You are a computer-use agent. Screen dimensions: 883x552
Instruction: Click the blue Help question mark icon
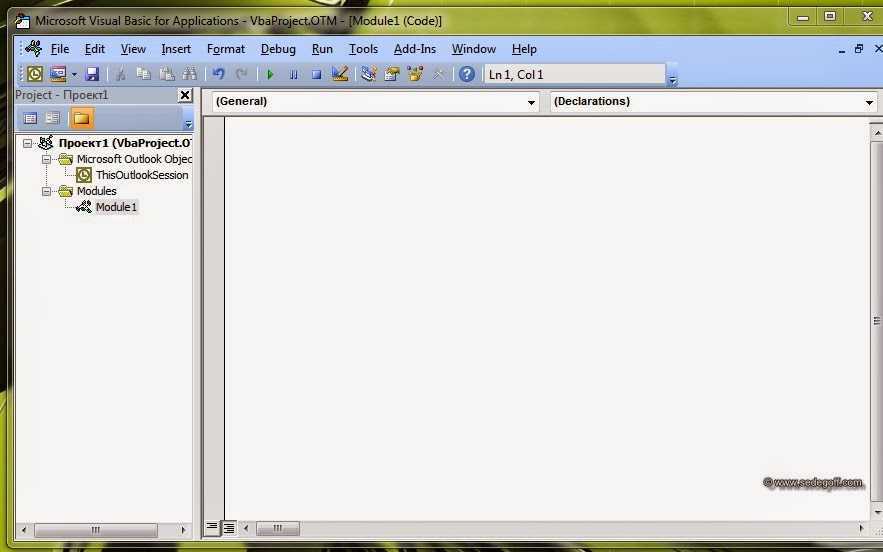click(467, 74)
